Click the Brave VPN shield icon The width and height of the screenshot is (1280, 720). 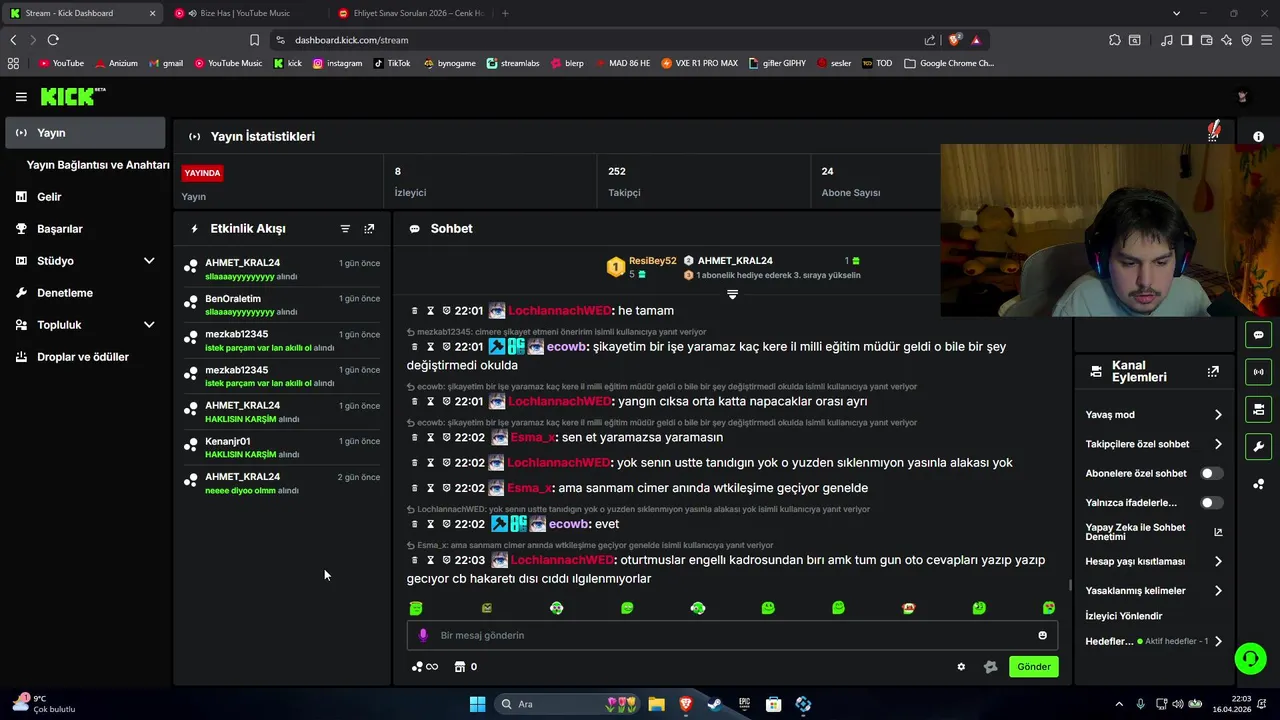coord(1247,40)
